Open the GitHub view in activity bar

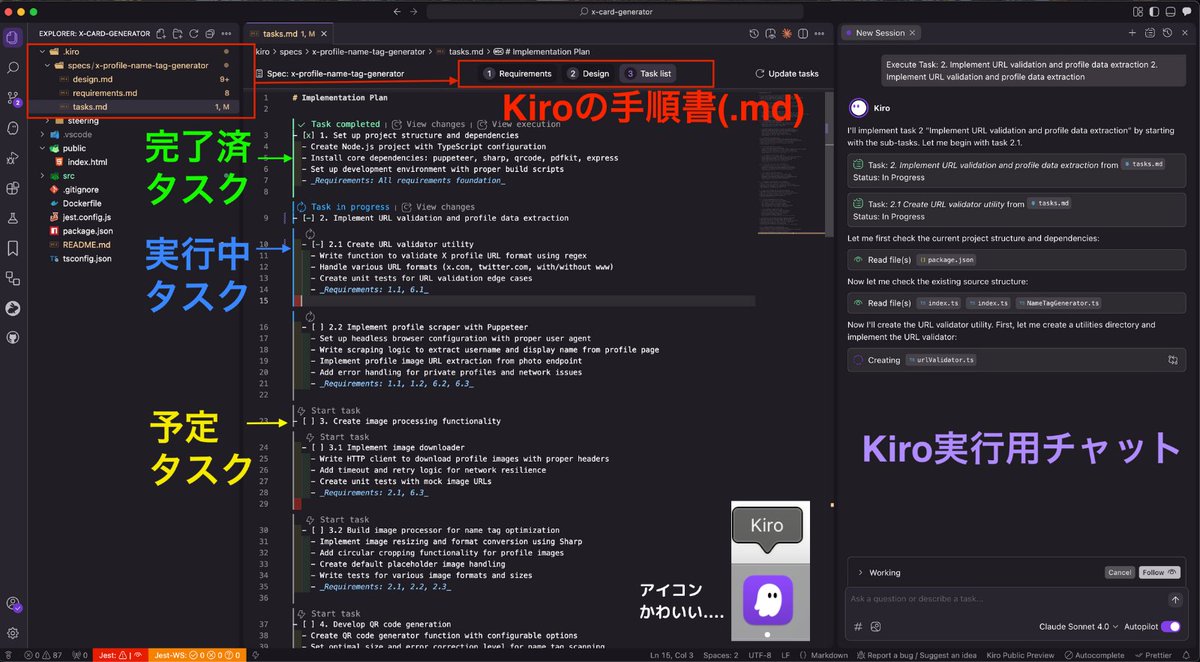click(x=12, y=338)
